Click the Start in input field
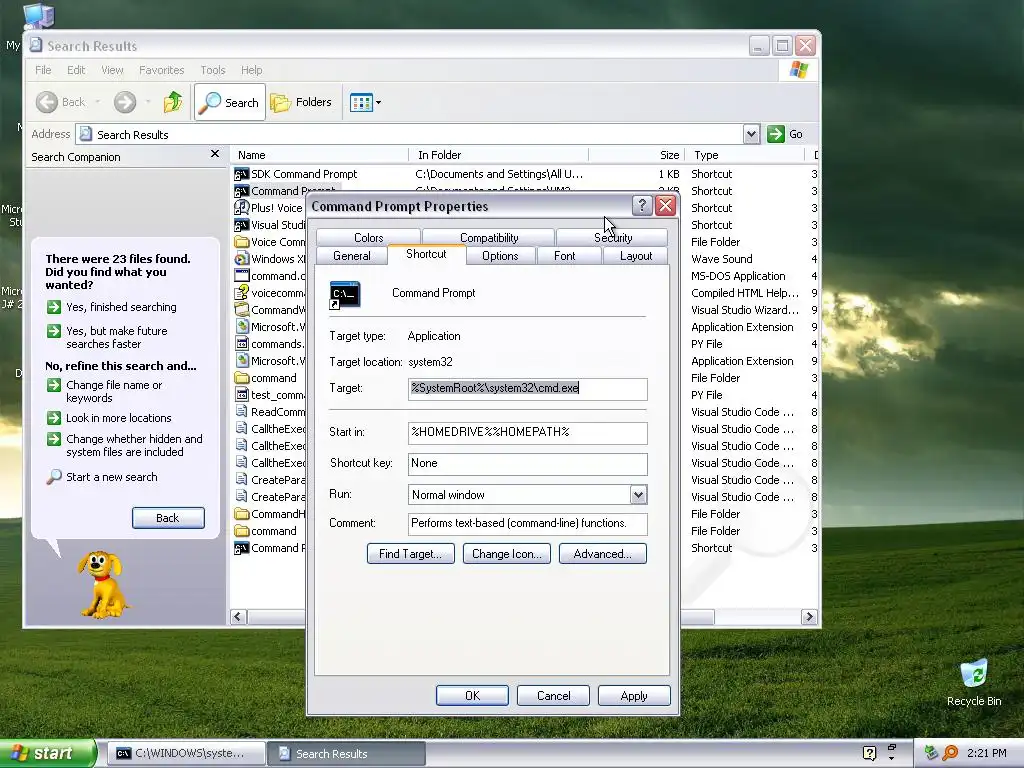This screenshot has height=768, width=1024. point(528,432)
